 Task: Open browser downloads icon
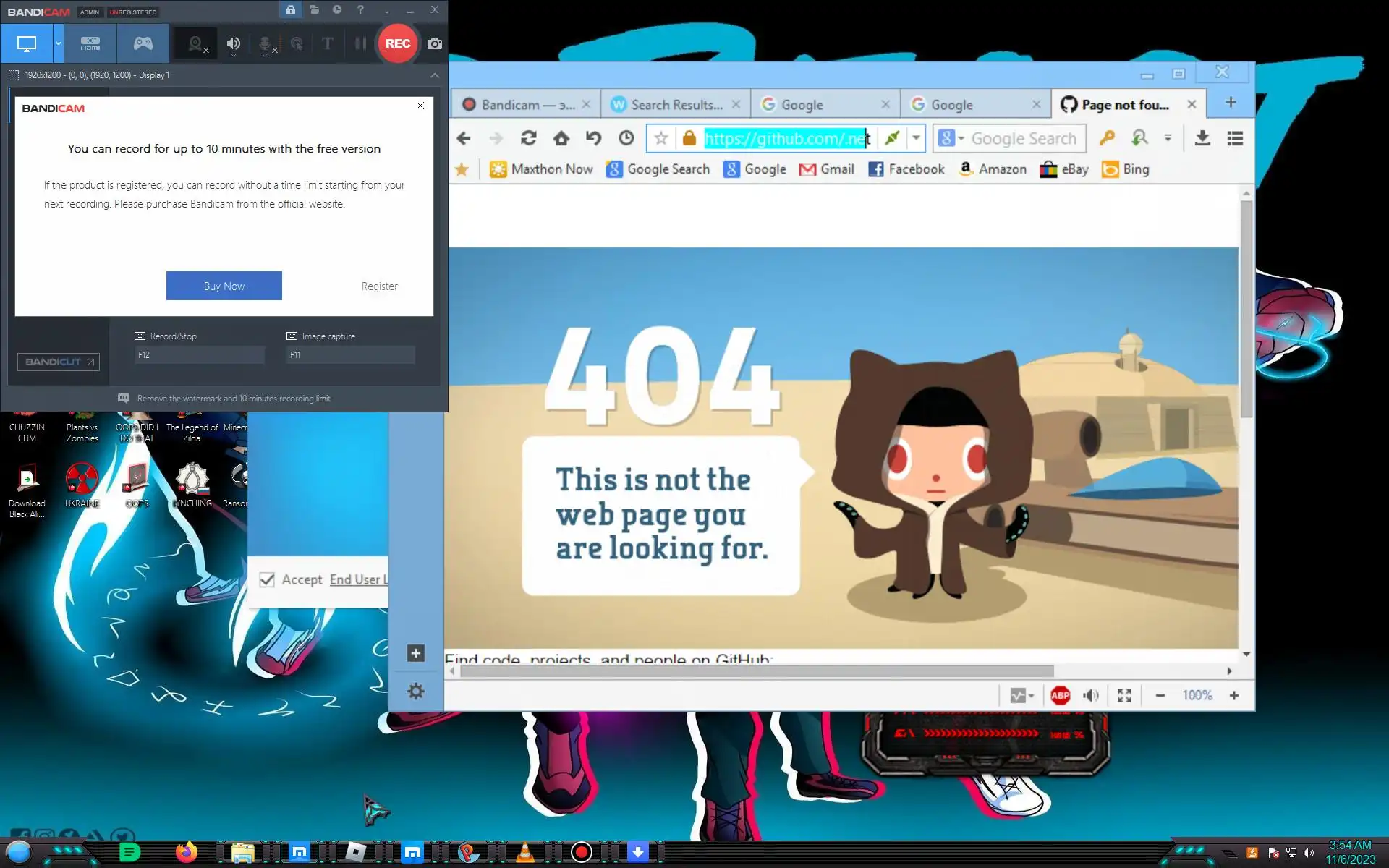(x=1202, y=138)
